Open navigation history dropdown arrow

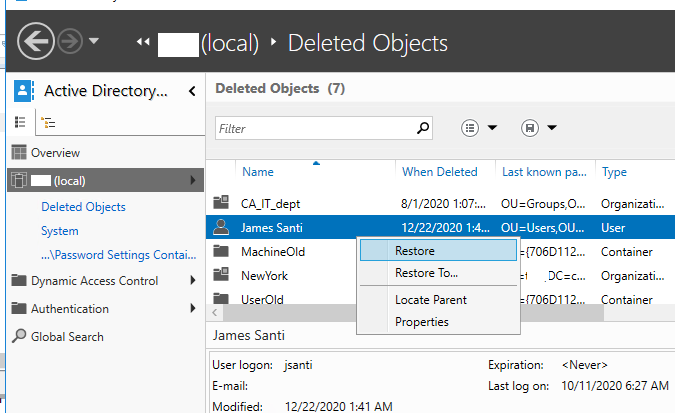(94, 42)
